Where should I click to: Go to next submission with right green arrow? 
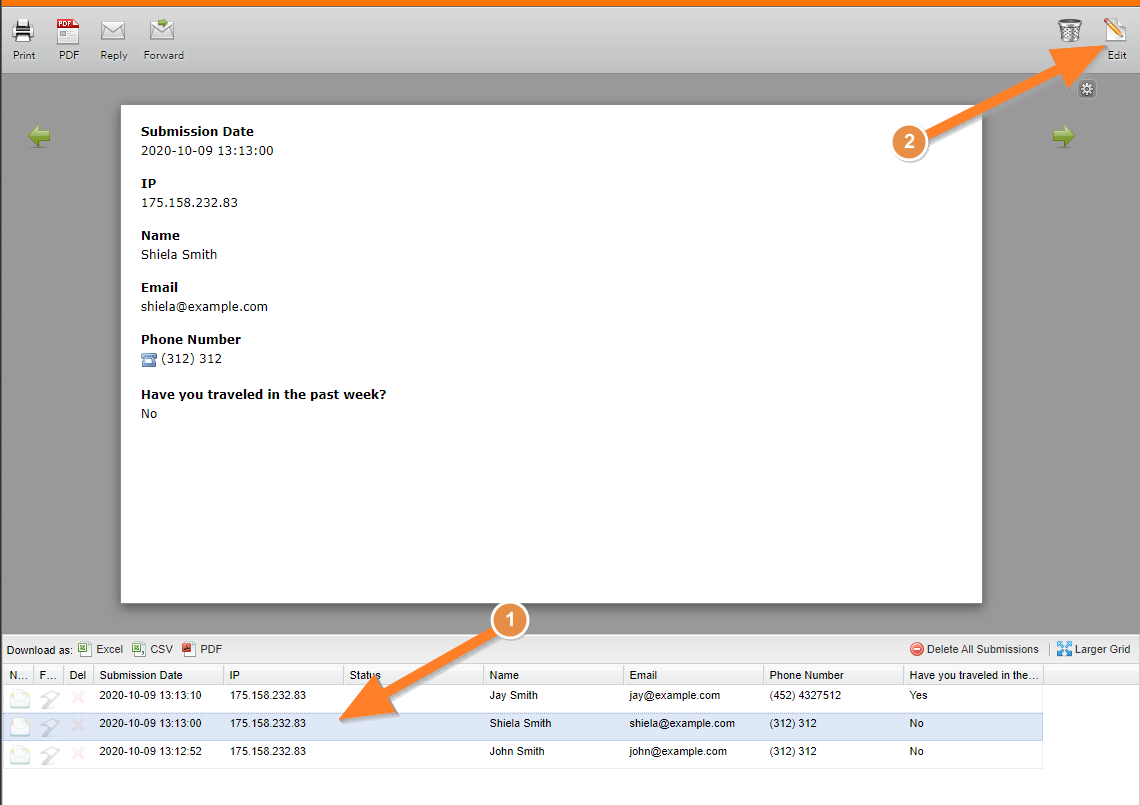point(1064,136)
